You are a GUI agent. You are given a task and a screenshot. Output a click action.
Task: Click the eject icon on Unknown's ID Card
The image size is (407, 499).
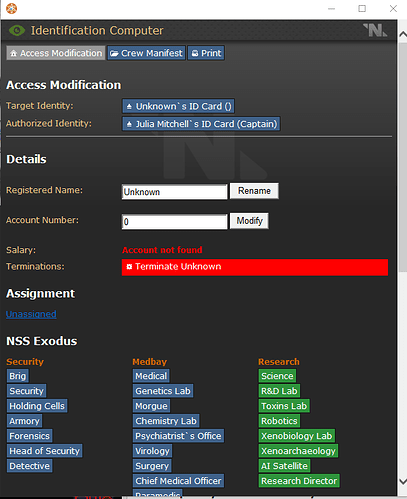[129, 107]
